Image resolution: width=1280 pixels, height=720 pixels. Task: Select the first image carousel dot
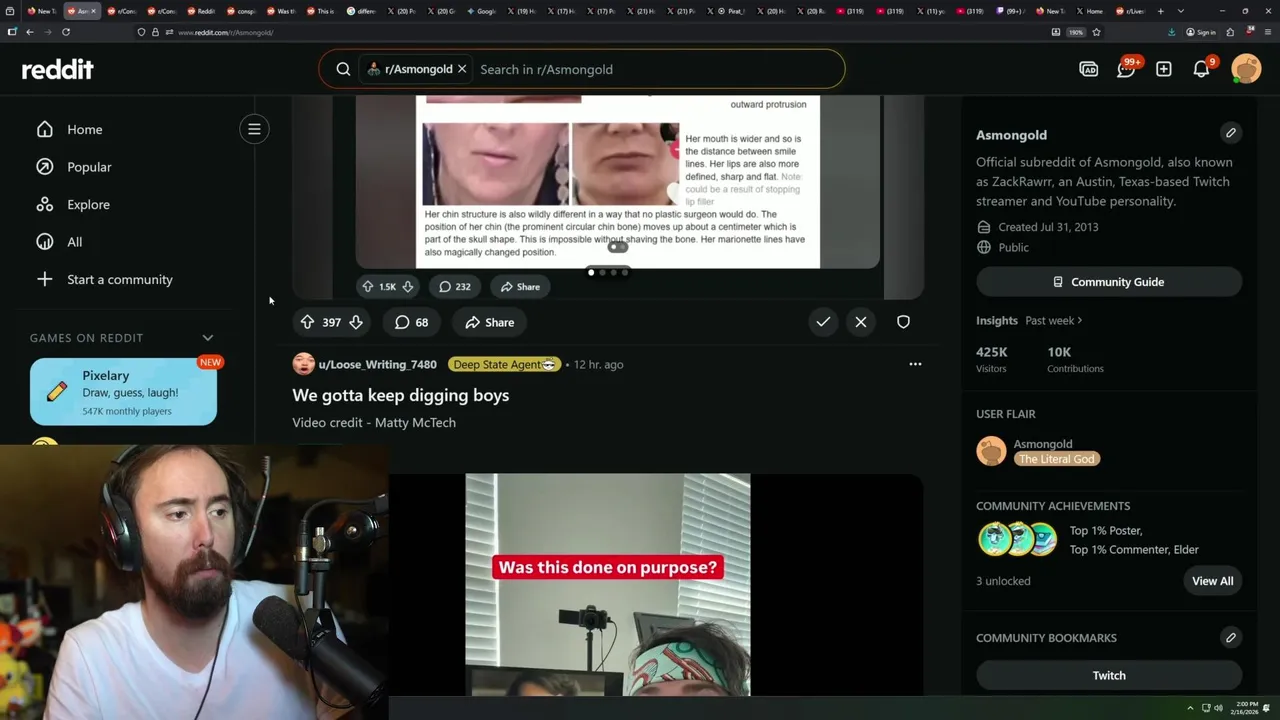(x=591, y=272)
